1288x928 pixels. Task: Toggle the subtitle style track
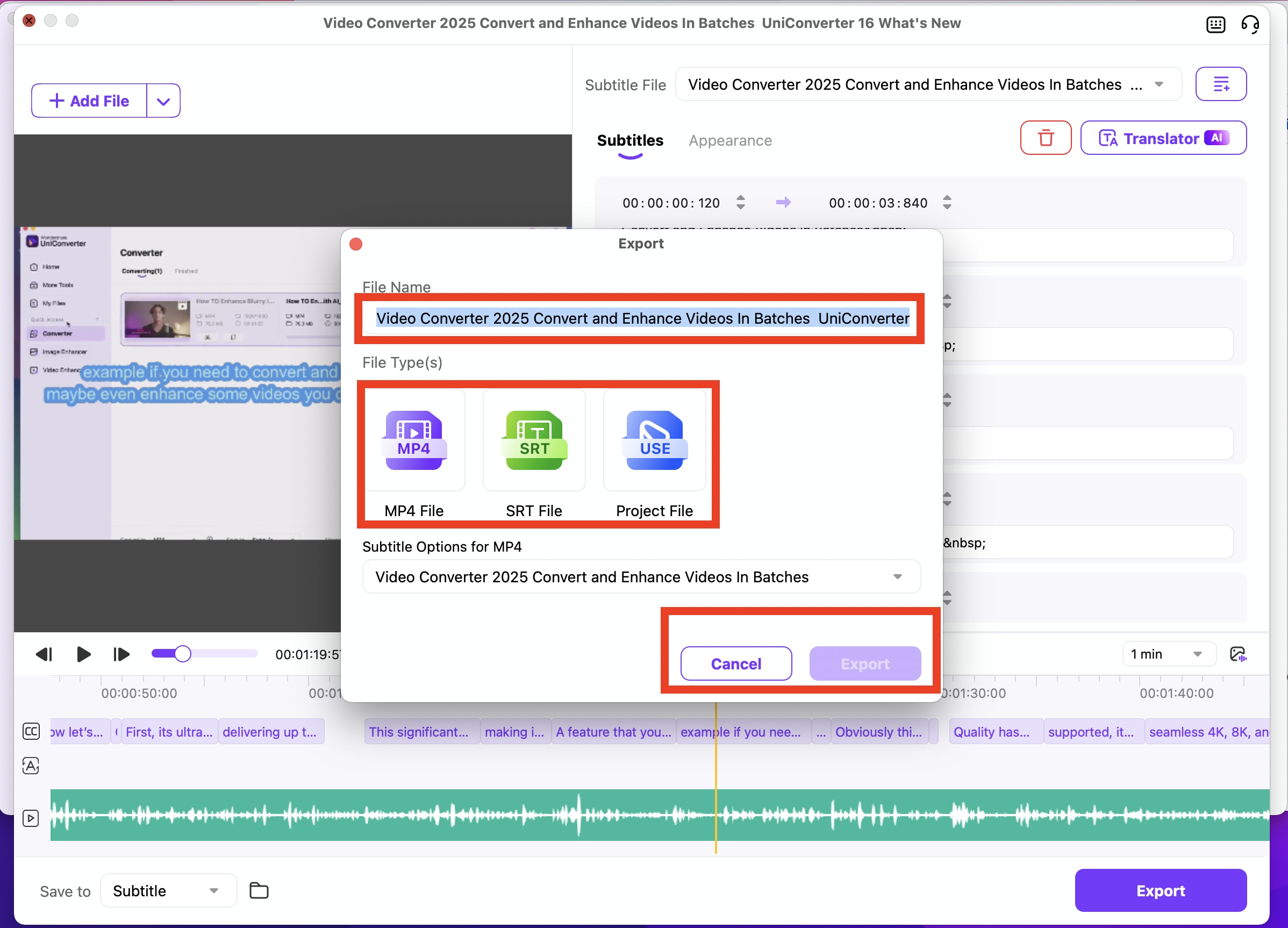[31, 766]
